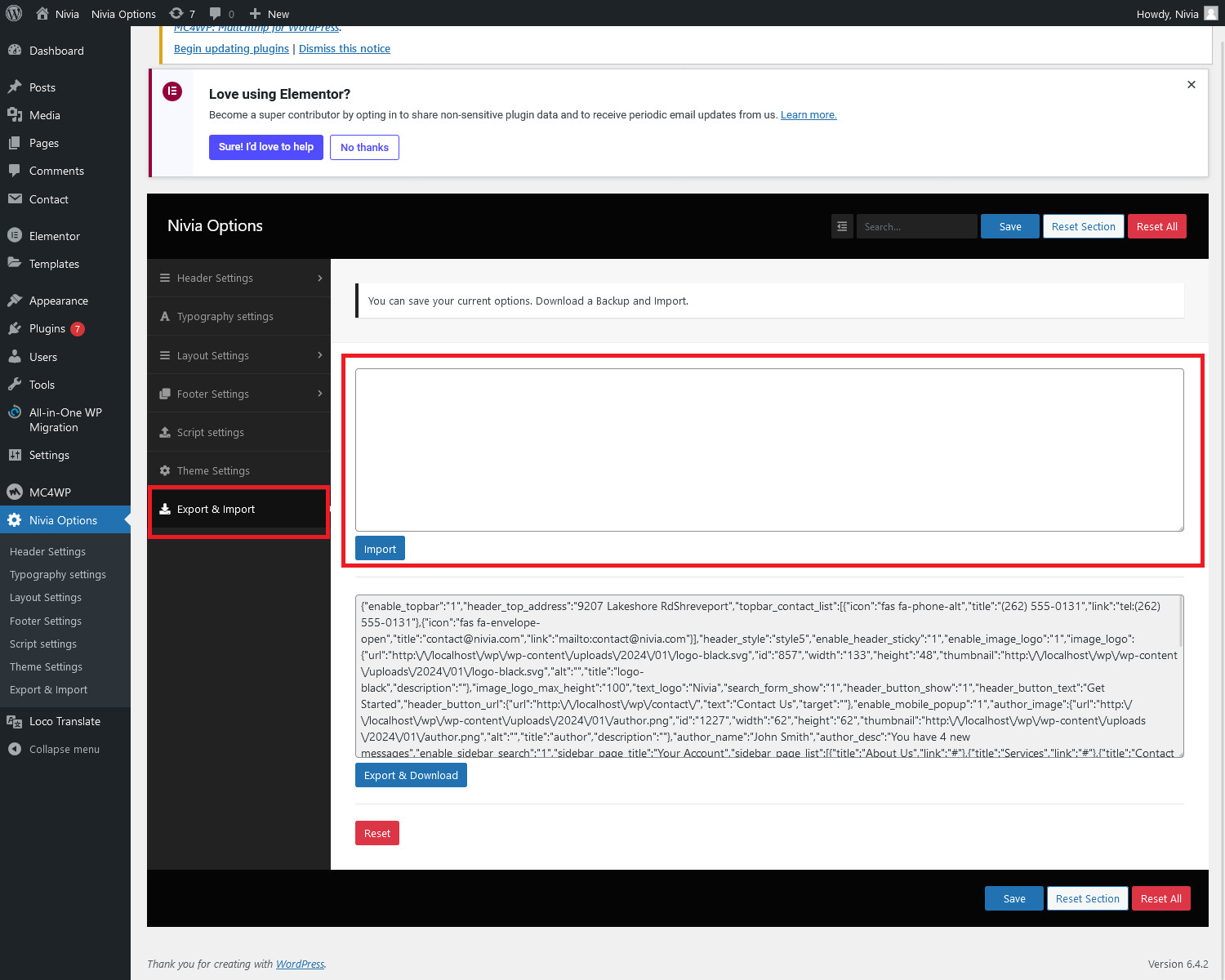Open All-in-One WP Migration menu

65,420
